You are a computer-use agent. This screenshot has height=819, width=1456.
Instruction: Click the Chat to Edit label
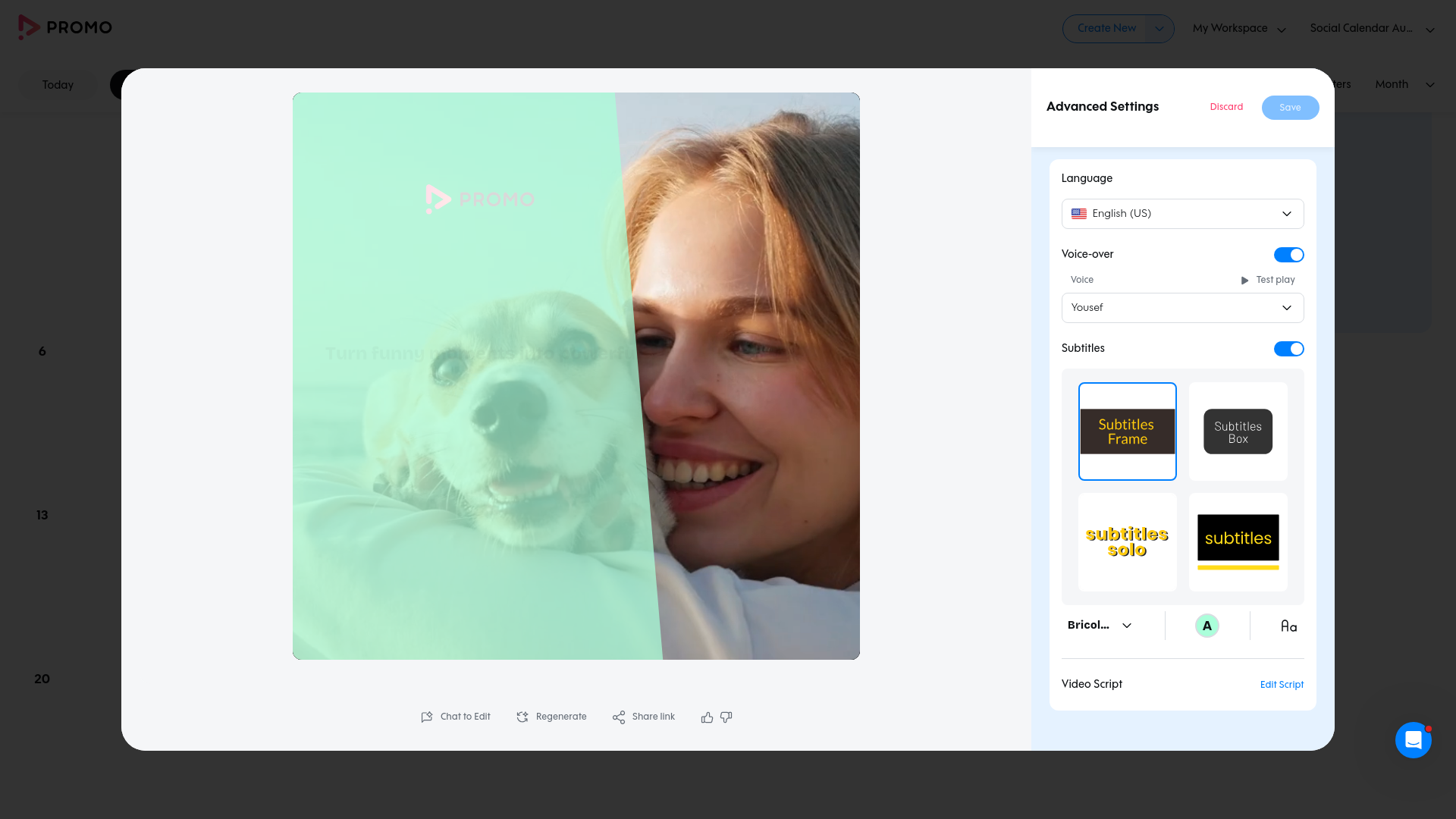pos(465,717)
